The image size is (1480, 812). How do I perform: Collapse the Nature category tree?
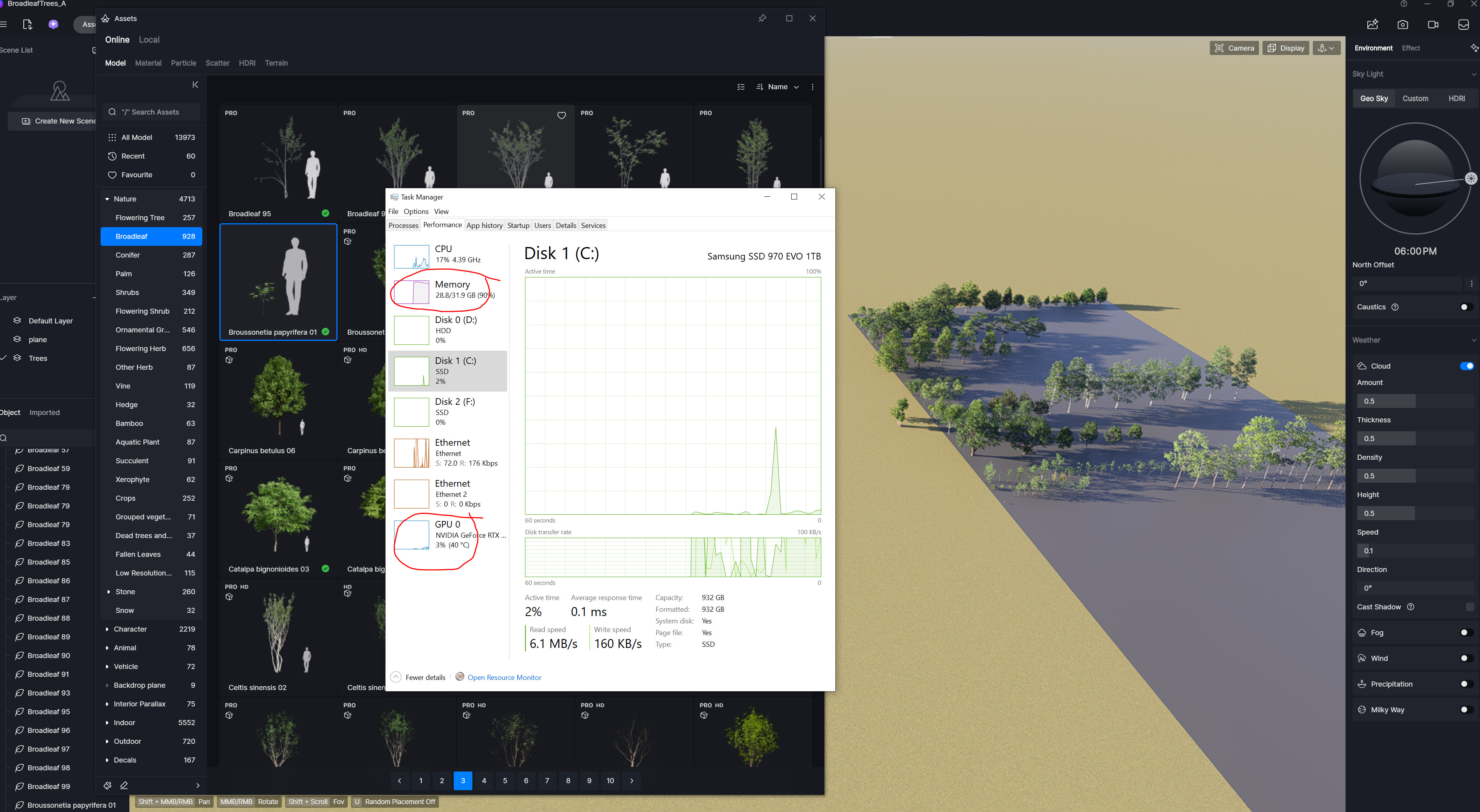(108, 199)
